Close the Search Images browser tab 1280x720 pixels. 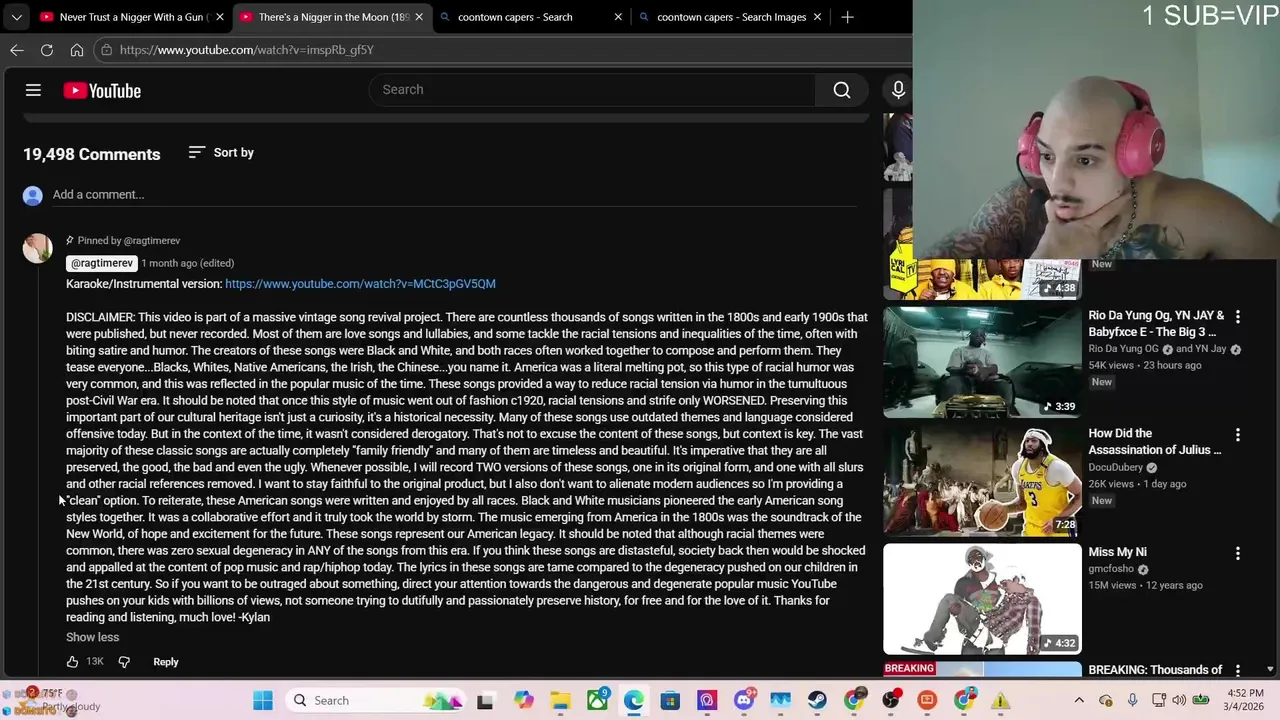[817, 17]
